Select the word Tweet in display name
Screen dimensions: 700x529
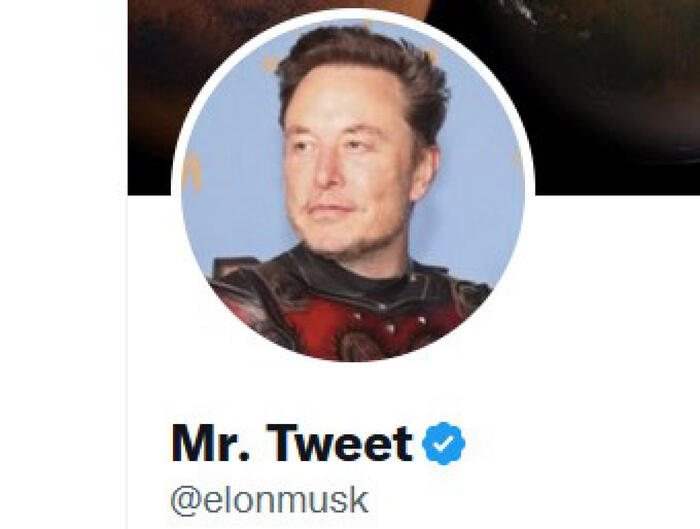click(340, 443)
